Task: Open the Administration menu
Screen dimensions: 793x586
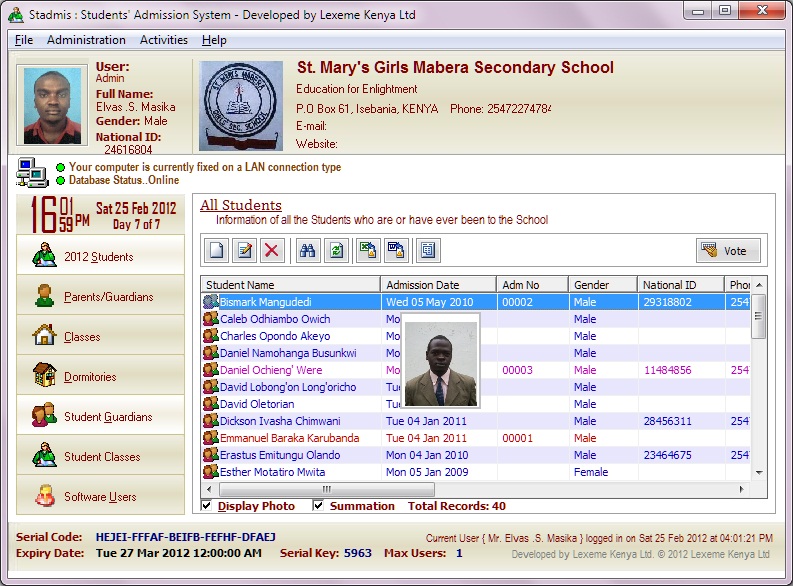Action: pyautogui.click(x=86, y=40)
